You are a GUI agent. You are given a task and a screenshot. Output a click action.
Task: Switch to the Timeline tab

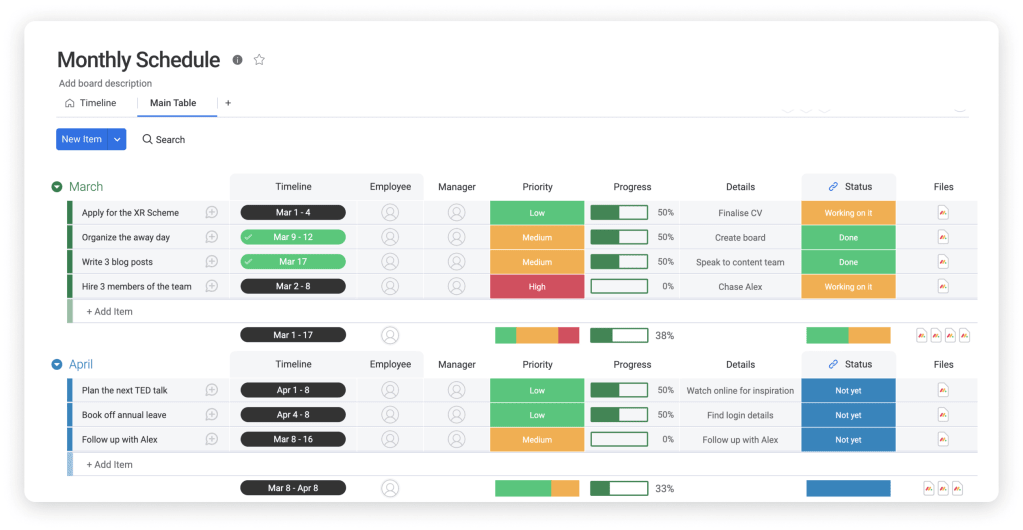point(90,103)
